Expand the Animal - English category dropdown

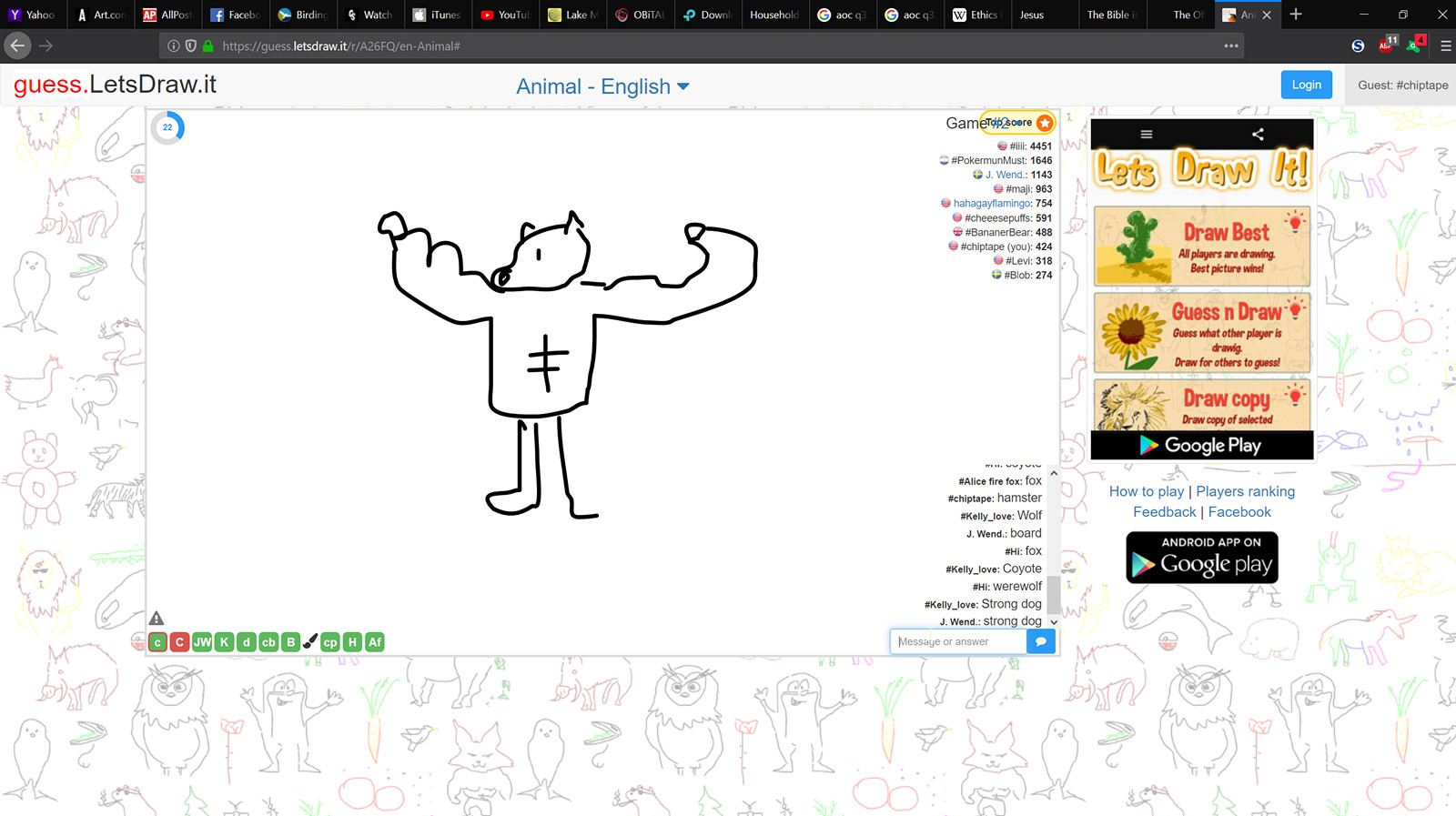click(602, 86)
